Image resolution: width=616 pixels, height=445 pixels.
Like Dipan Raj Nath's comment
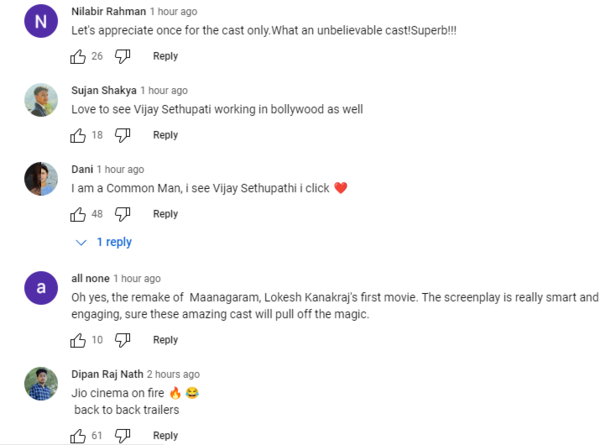pyautogui.click(x=79, y=435)
